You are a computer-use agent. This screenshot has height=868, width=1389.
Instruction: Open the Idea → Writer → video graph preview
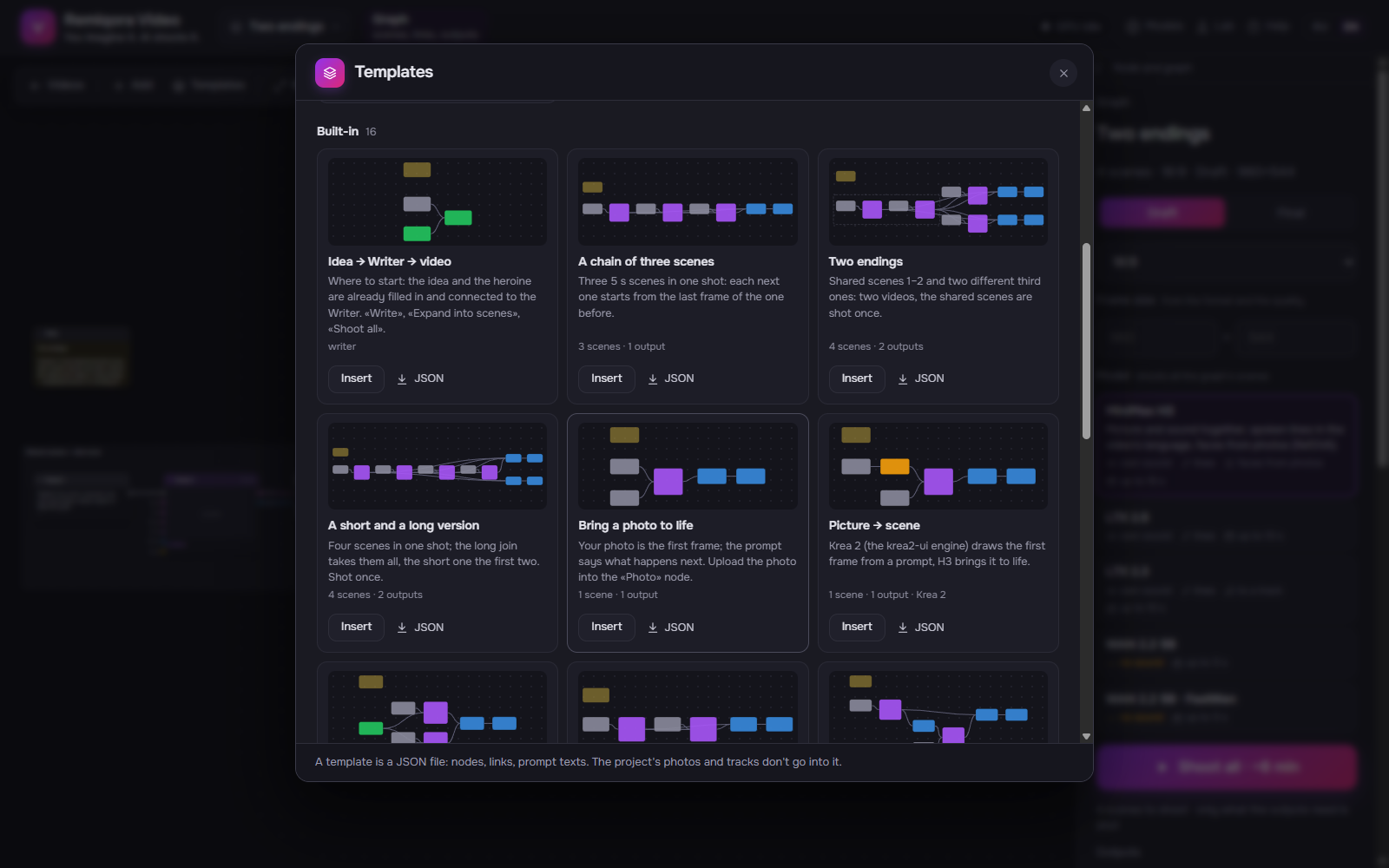tap(438, 201)
